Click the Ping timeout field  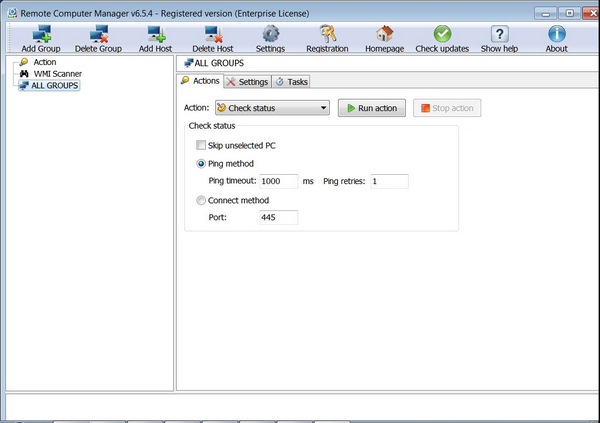(x=279, y=181)
